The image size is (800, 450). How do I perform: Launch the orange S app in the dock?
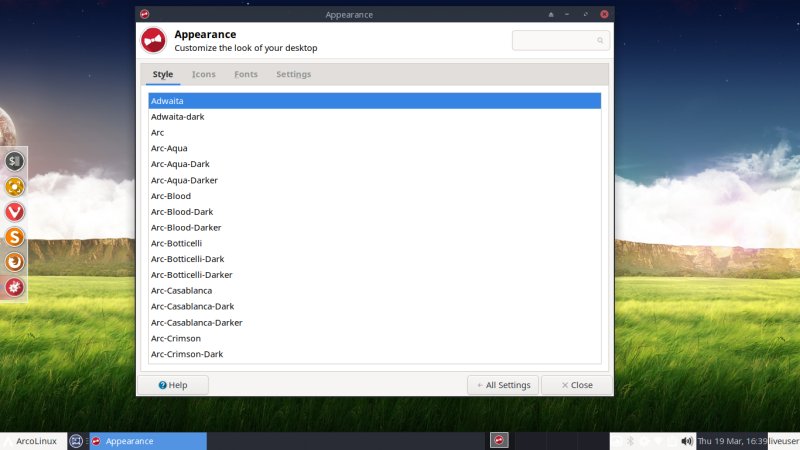14,237
